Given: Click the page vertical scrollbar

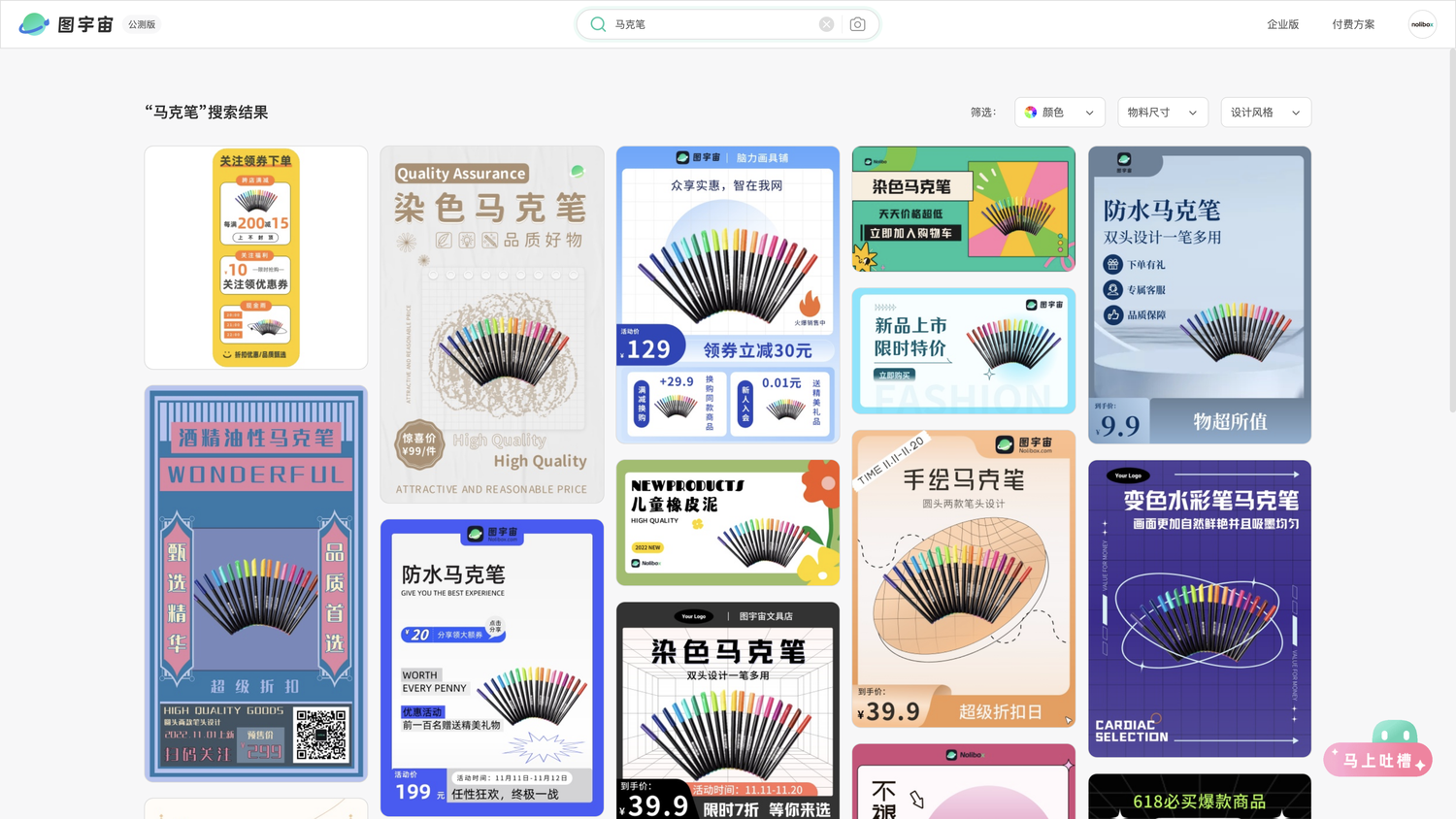Looking at the screenshot, I should [1451, 233].
